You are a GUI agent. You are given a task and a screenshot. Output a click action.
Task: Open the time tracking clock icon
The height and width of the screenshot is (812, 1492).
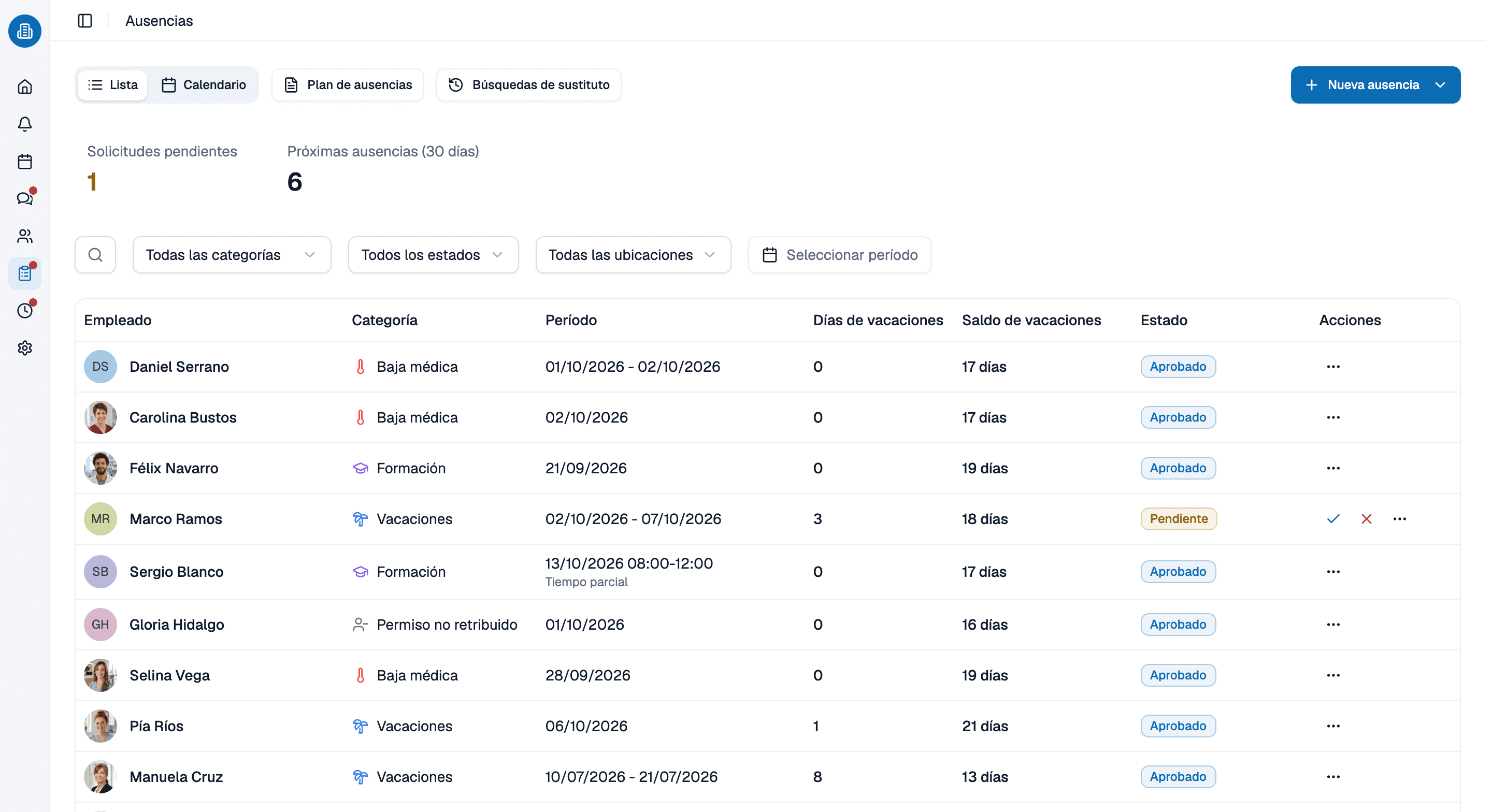(24, 311)
